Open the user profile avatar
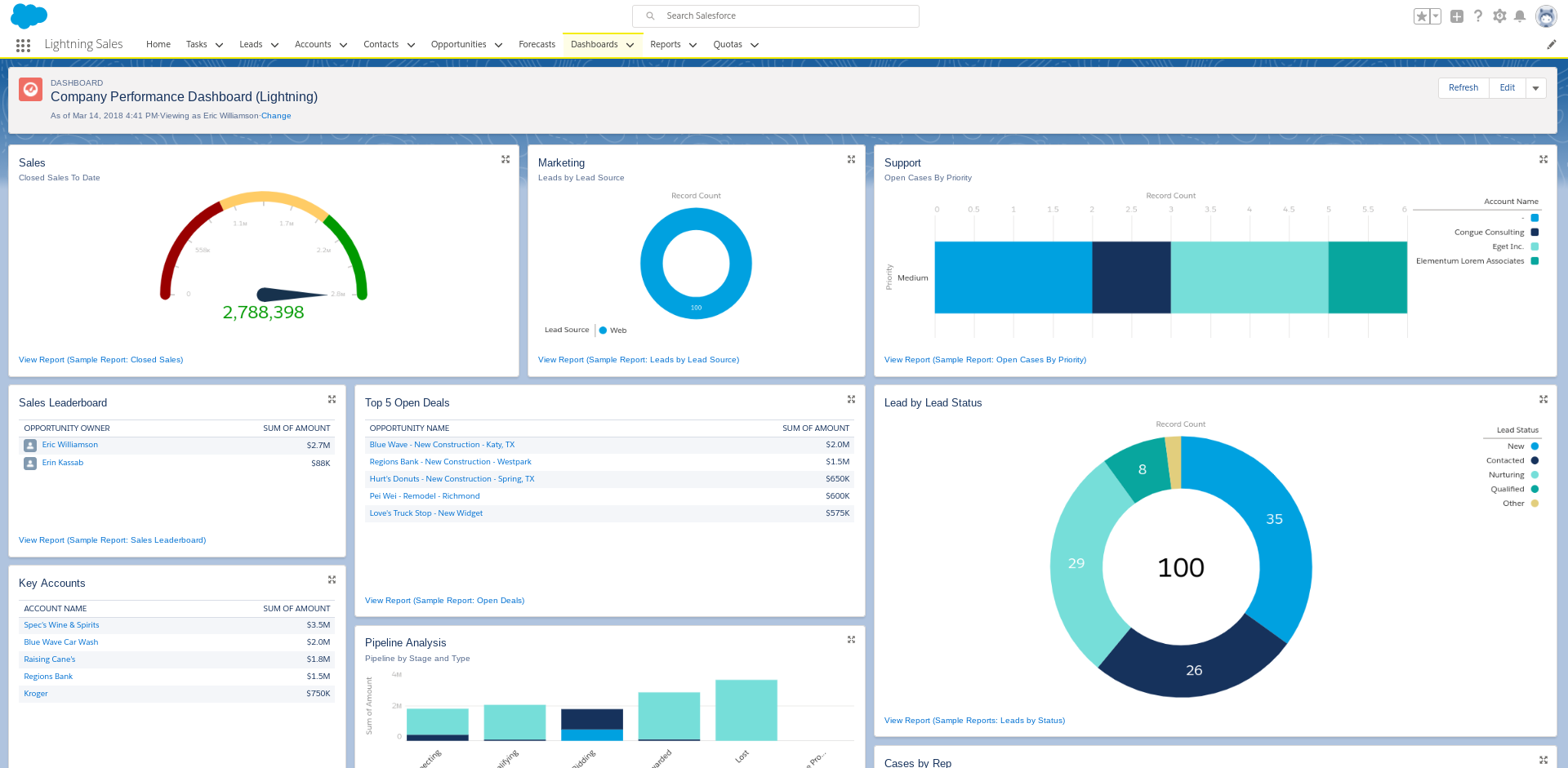 point(1546,16)
